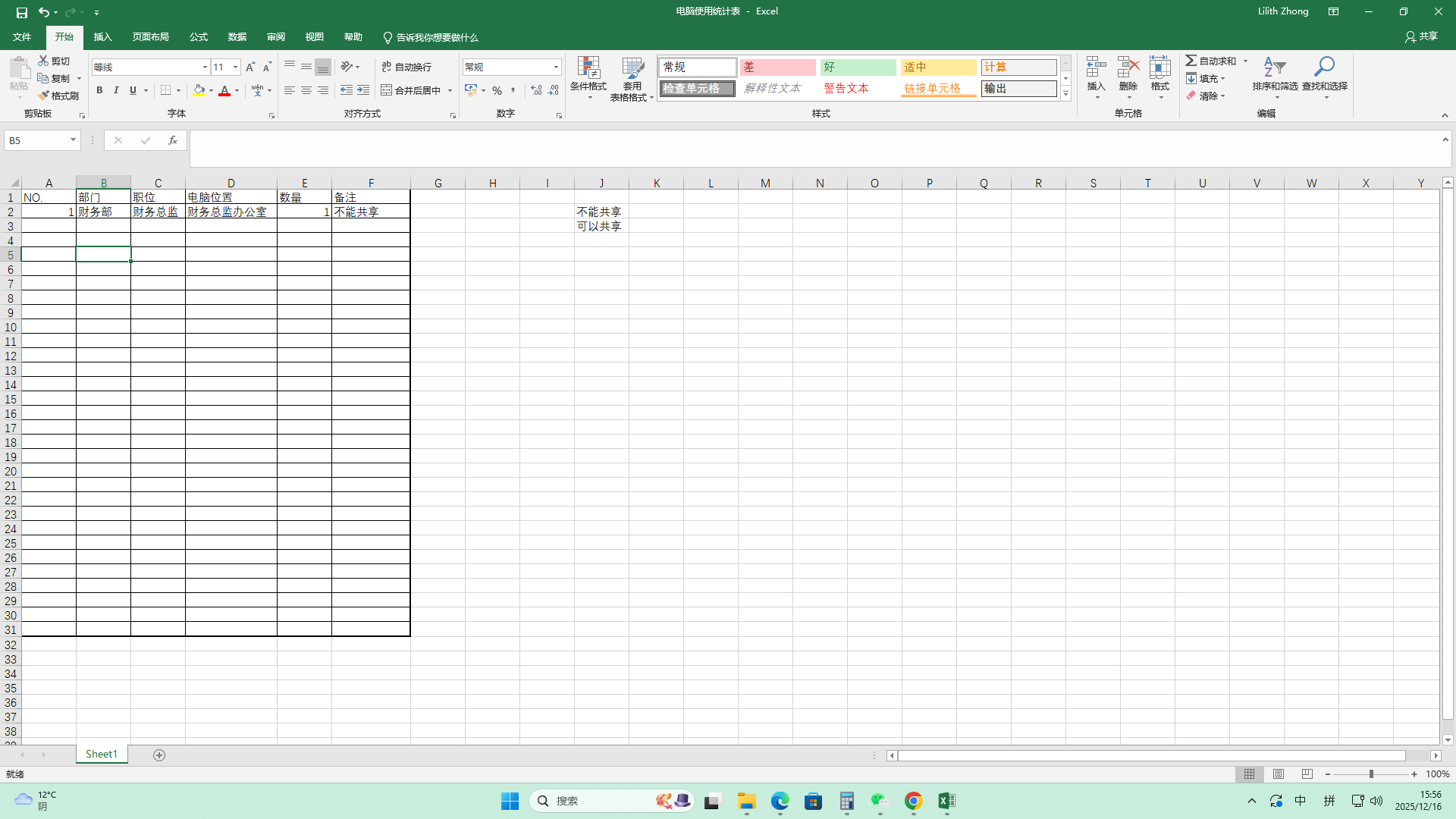Click the Insert Function fx icon
Screen dimensions: 1456x819
(x=173, y=140)
